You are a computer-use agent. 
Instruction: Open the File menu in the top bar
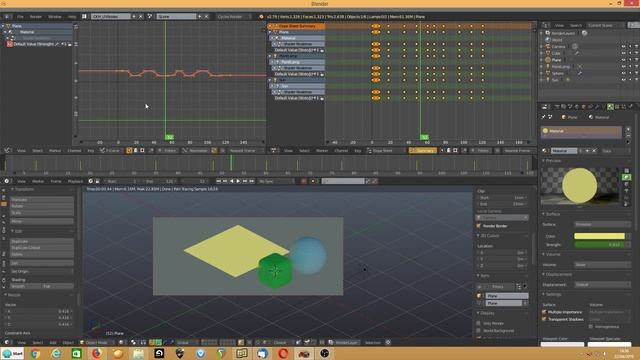(x=20, y=17)
